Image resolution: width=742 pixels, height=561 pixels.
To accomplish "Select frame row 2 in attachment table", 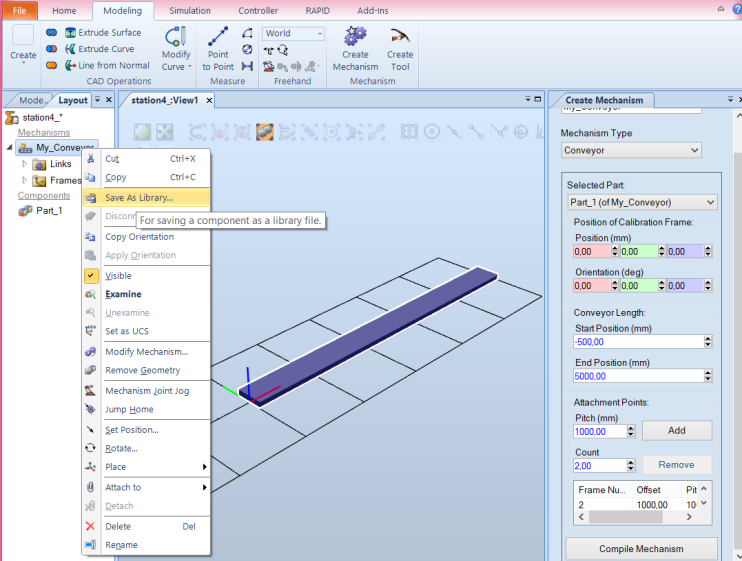I will click(636, 505).
